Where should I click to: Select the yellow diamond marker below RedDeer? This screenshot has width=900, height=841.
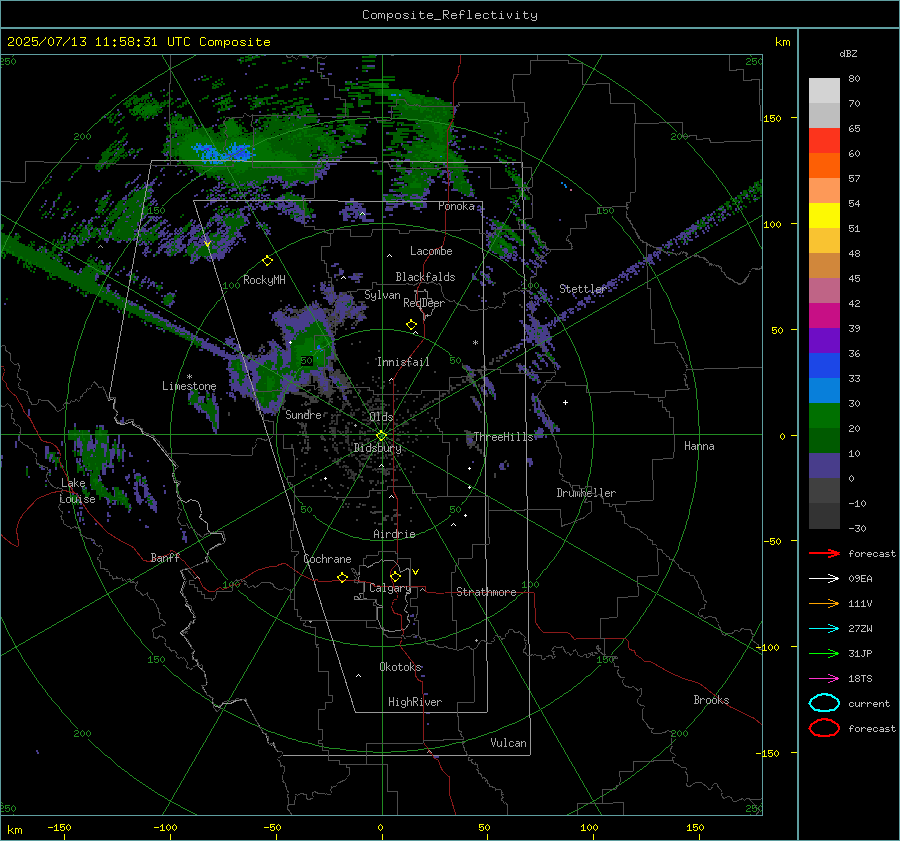(x=411, y=325)
